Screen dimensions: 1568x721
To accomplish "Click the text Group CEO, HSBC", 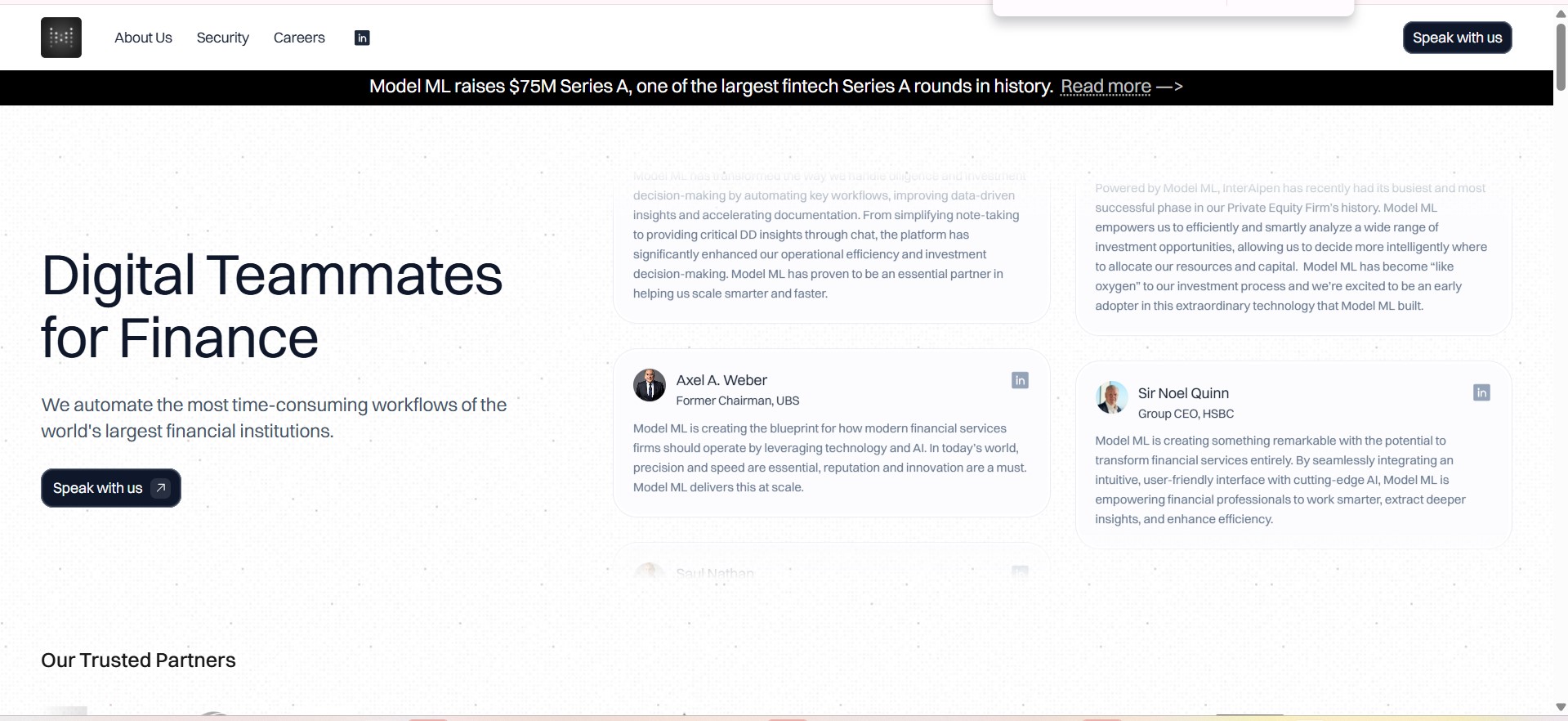I will 1186,414.
